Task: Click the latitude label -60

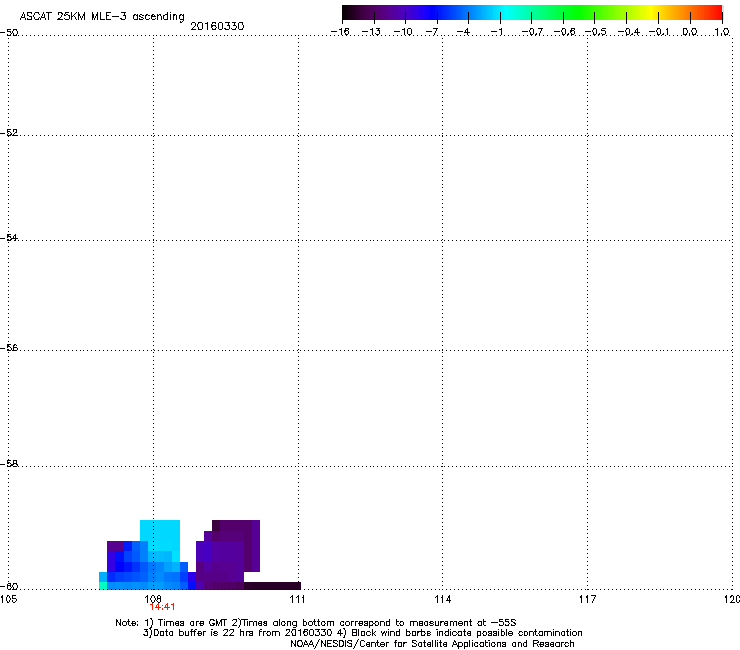Action: [9, 586]
